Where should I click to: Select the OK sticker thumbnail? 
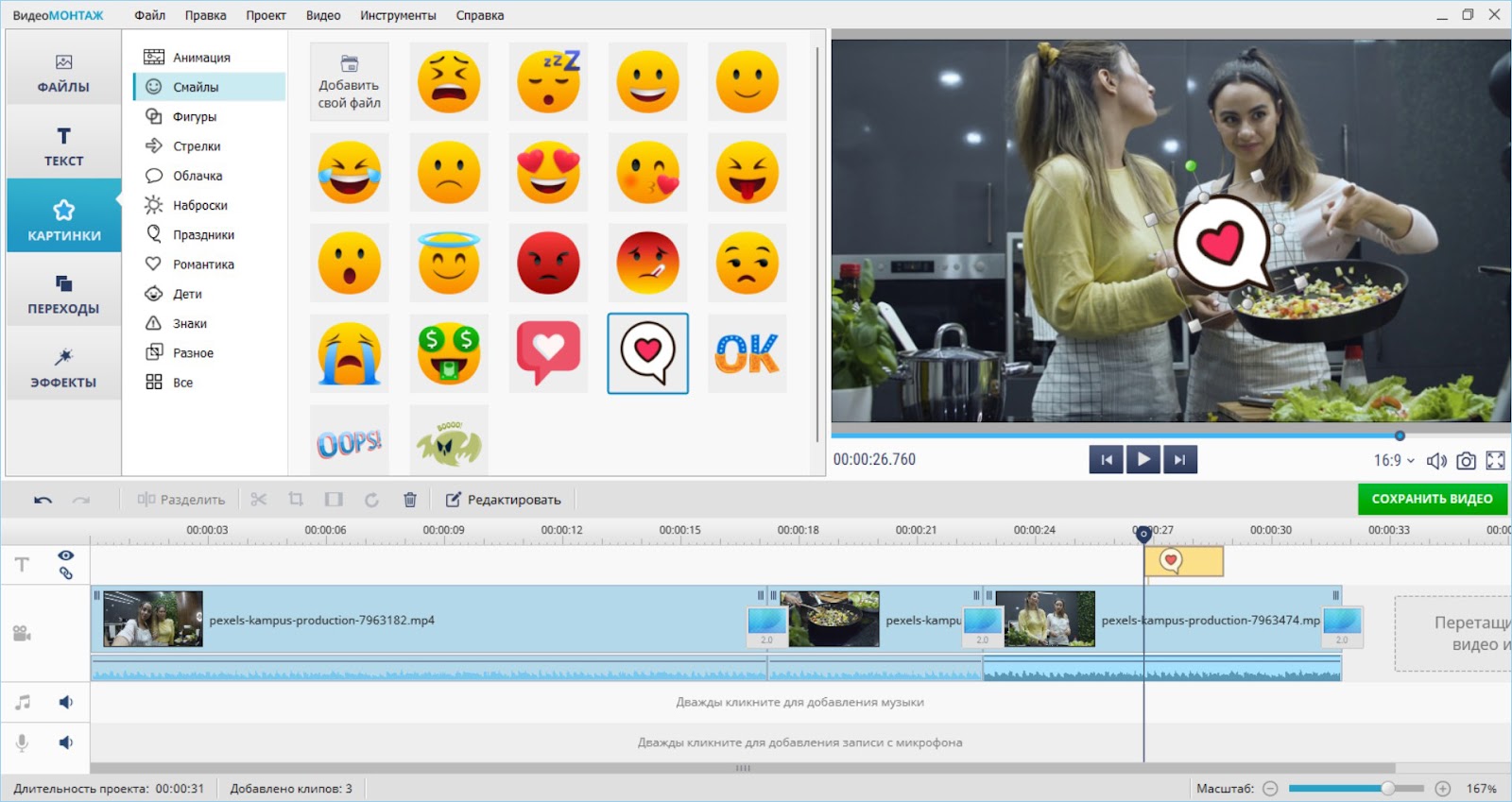click(747, 354)
